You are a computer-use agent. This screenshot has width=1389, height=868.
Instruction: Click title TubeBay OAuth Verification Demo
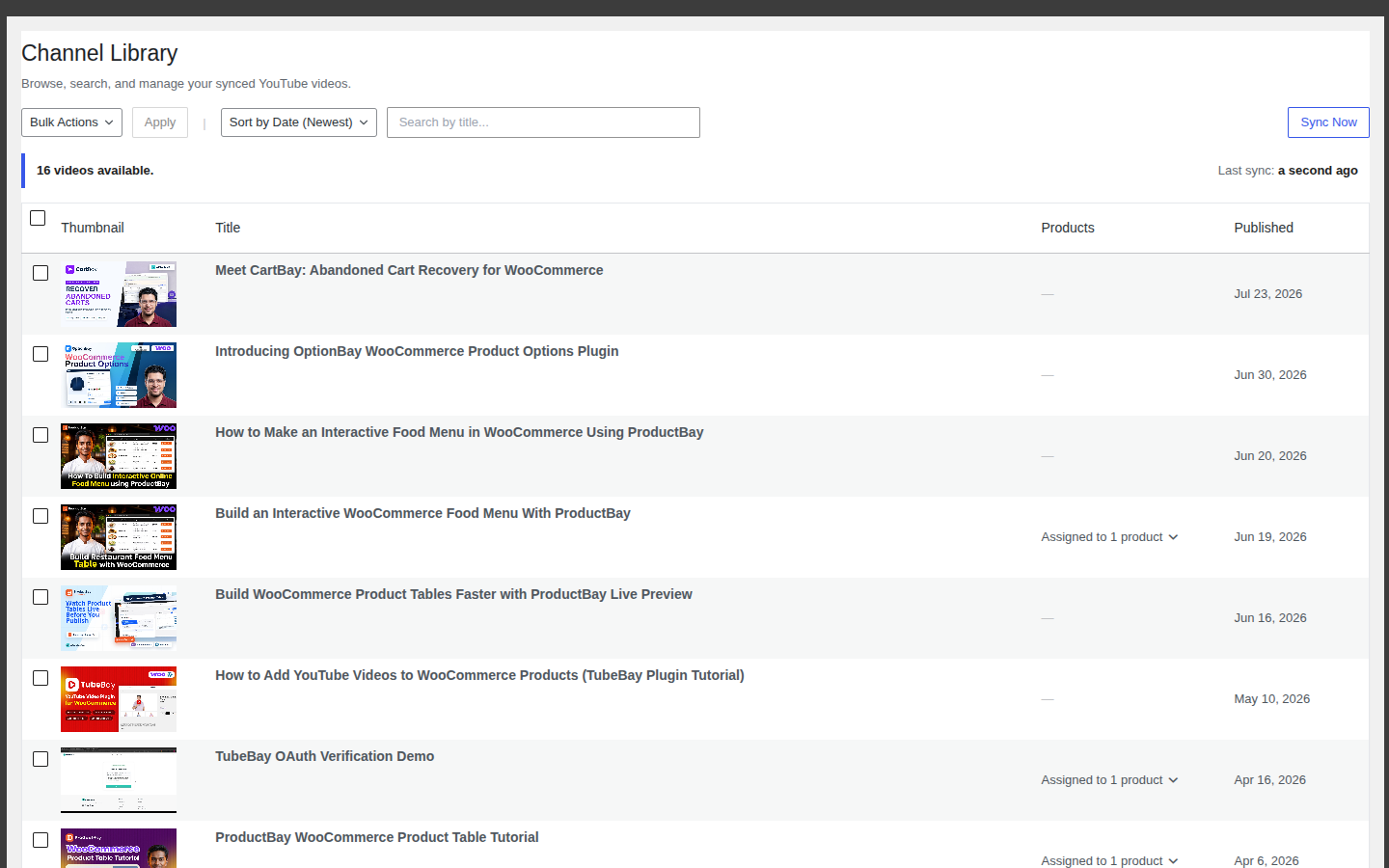point(324,756)
